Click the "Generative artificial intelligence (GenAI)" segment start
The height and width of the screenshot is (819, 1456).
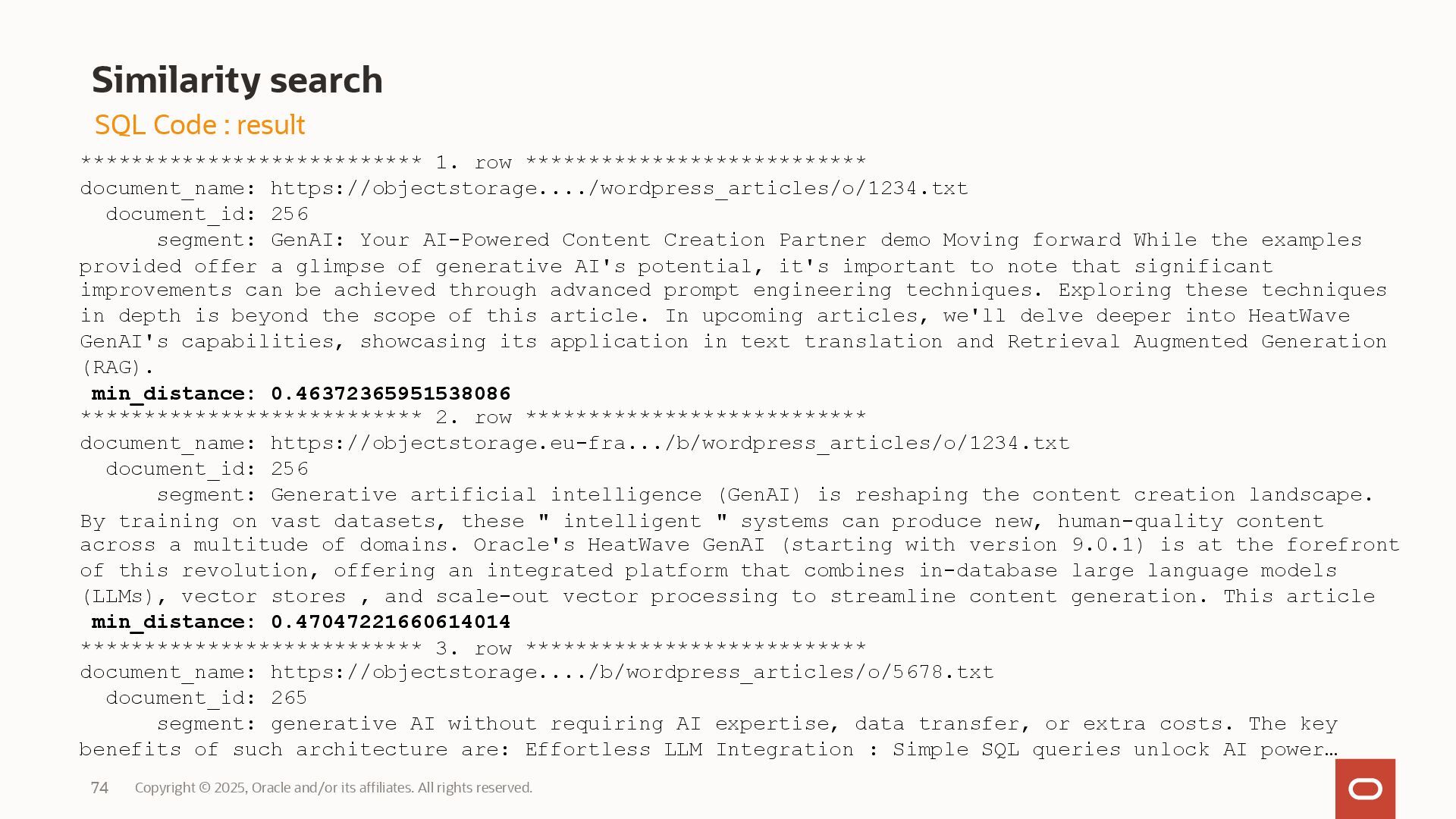click(x=535, y=495)
